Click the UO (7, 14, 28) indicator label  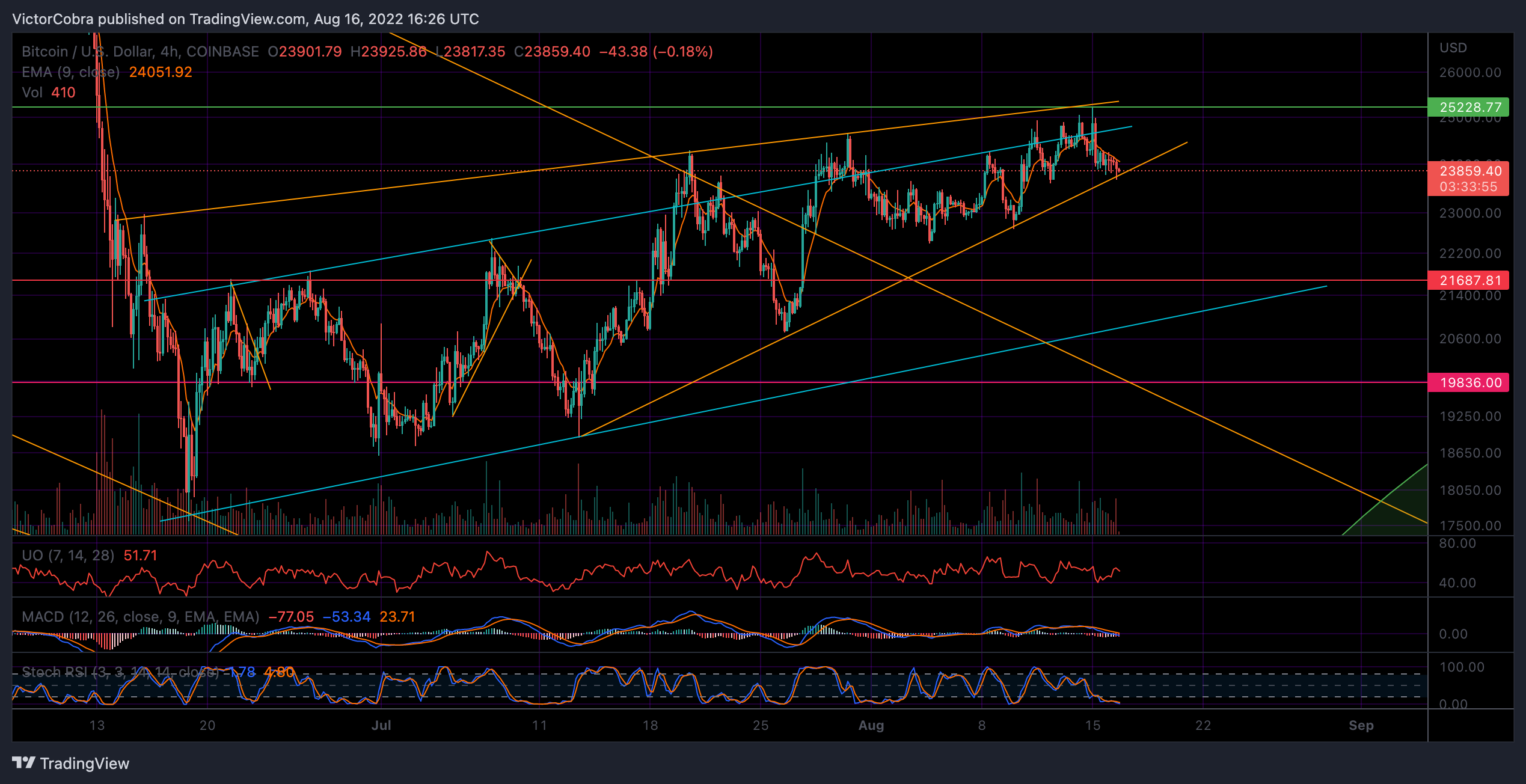tap(68, 555)
